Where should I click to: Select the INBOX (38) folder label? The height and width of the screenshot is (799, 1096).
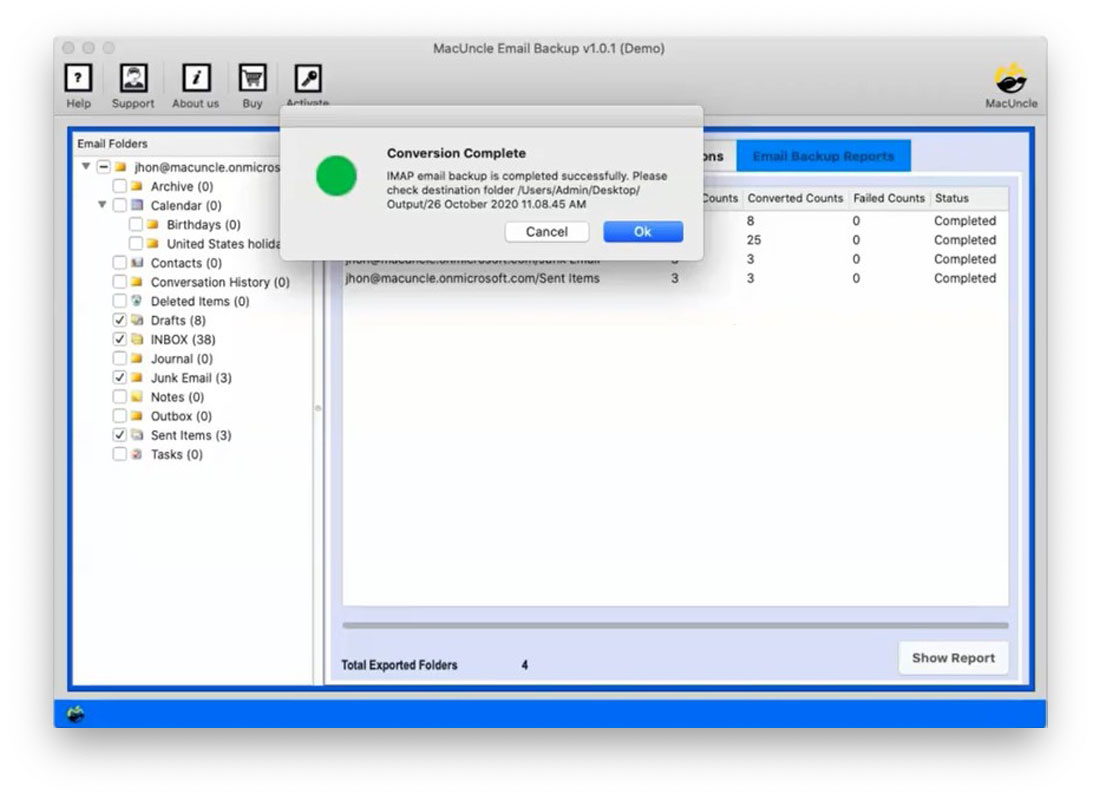(183, 339)
